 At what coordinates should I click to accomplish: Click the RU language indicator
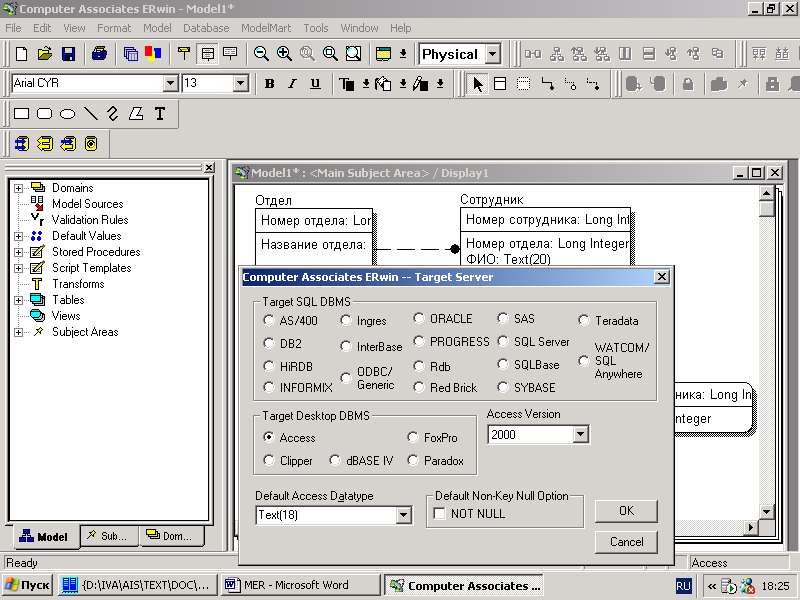tap(683, 586)
